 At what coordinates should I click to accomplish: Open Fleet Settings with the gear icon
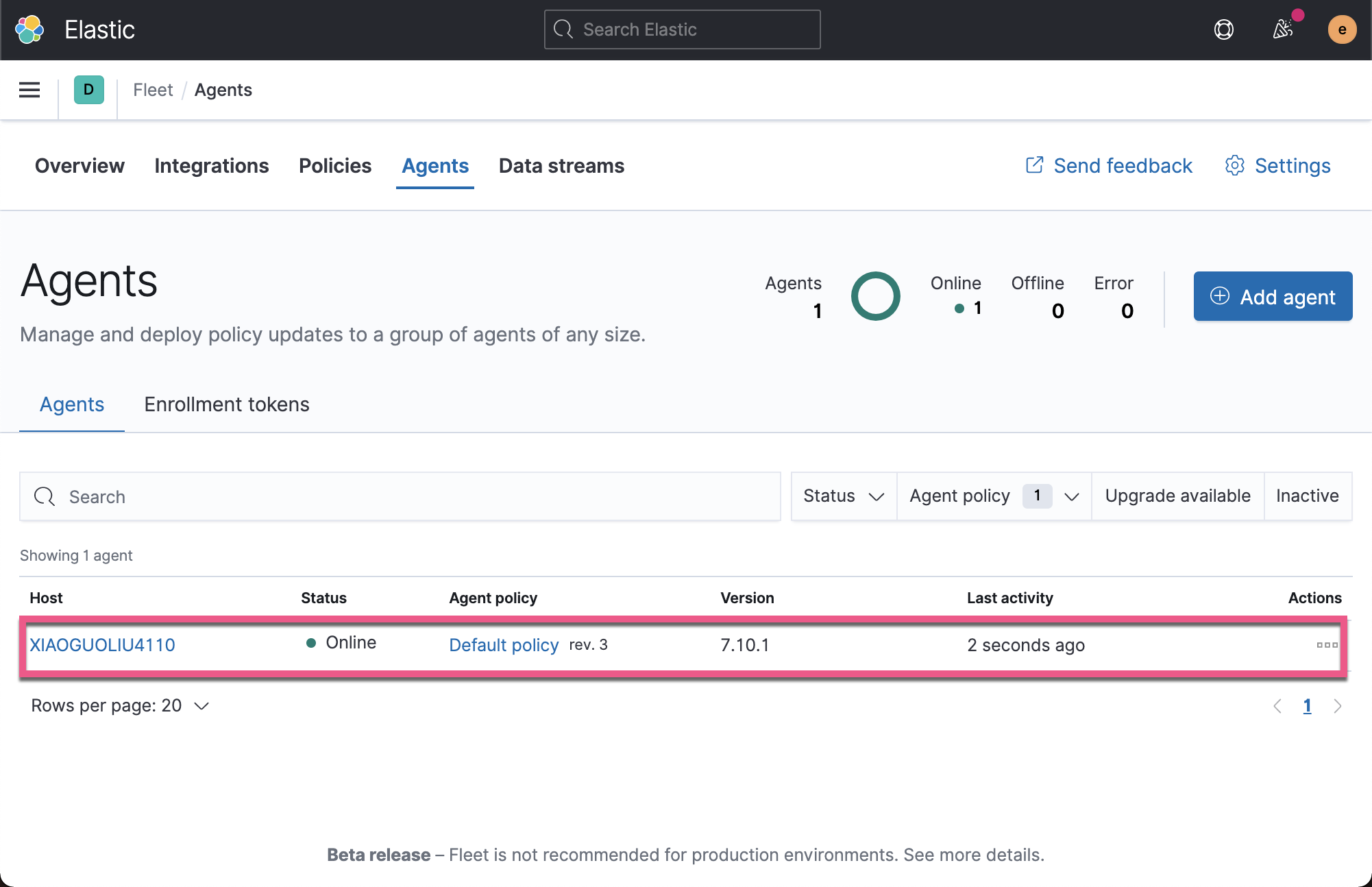pyautogui.click(x=1277, y=166)
